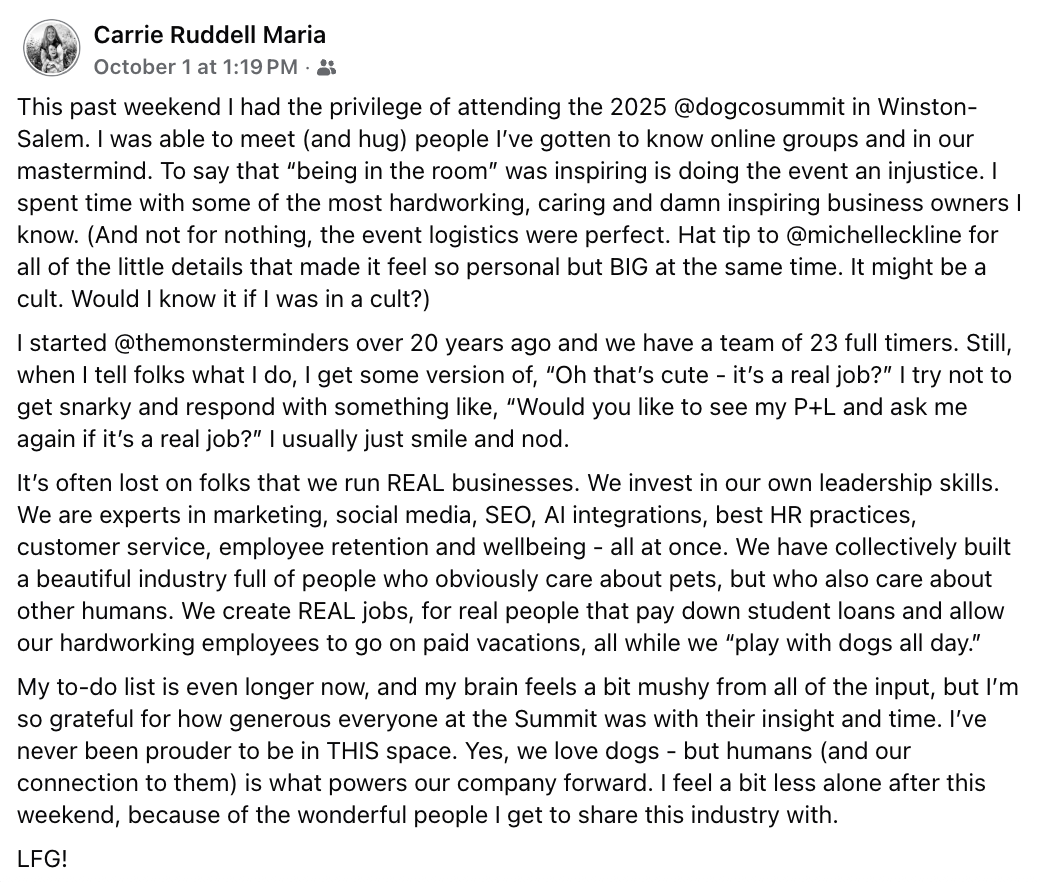This screenshot has width=1040, height=882.
Task: Open the @themonsterminders mention
Action: coord(231,343)
